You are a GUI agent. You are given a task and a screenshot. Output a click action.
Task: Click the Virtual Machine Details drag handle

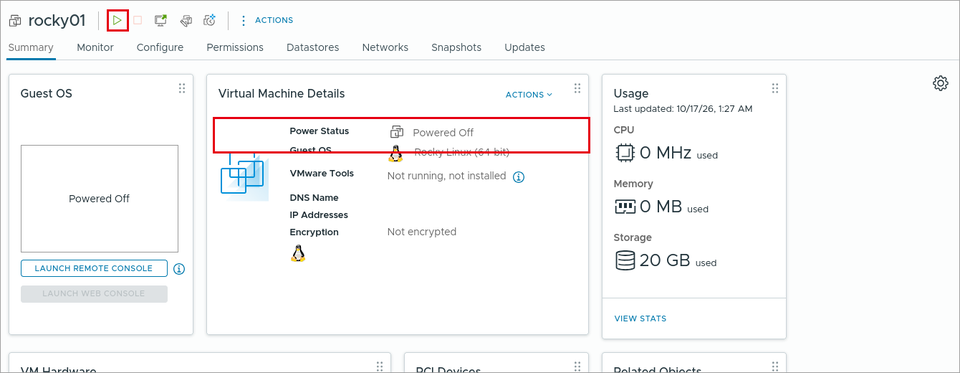coord(577,89)
